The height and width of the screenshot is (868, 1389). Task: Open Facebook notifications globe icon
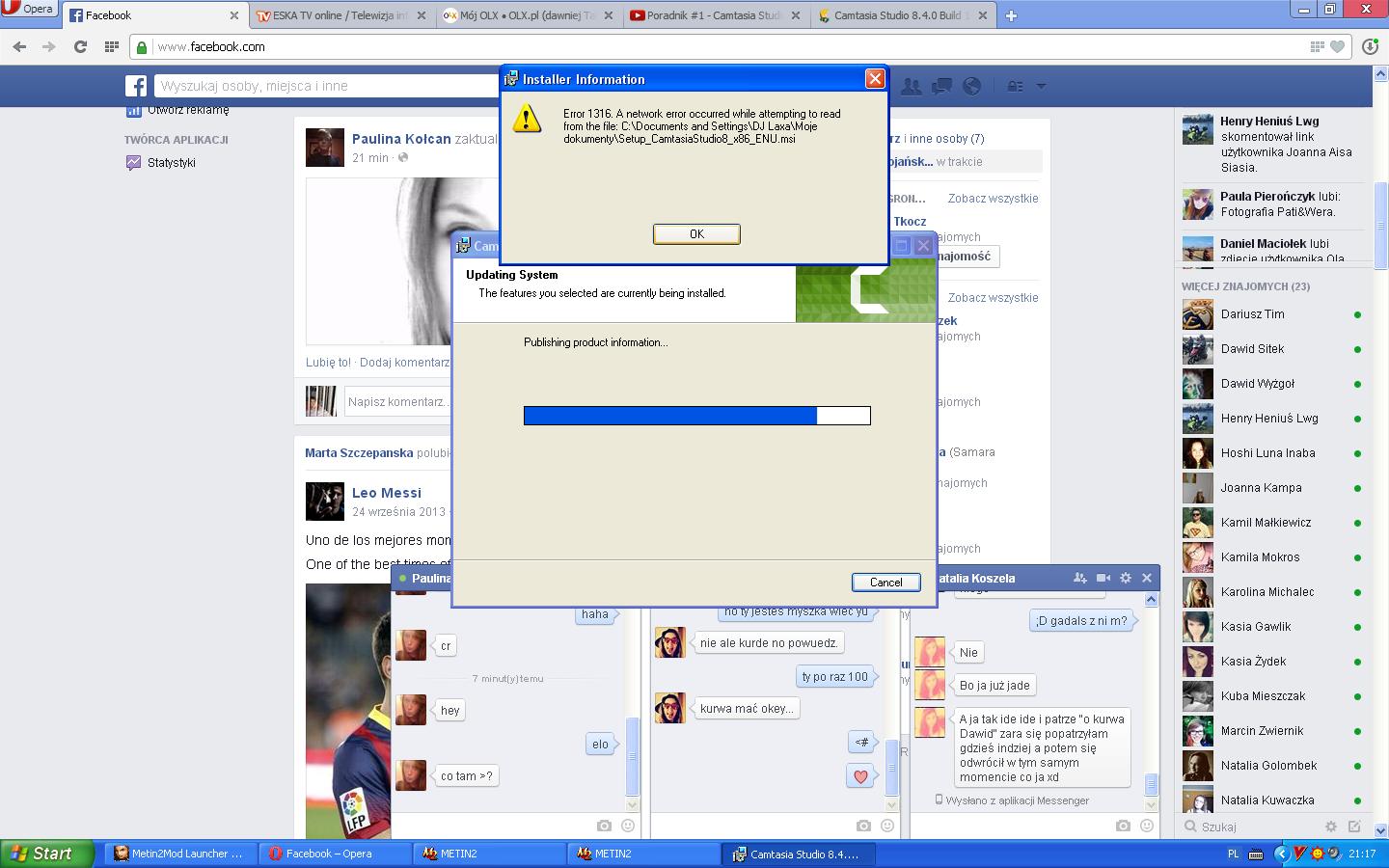click(x=972, y=86)
